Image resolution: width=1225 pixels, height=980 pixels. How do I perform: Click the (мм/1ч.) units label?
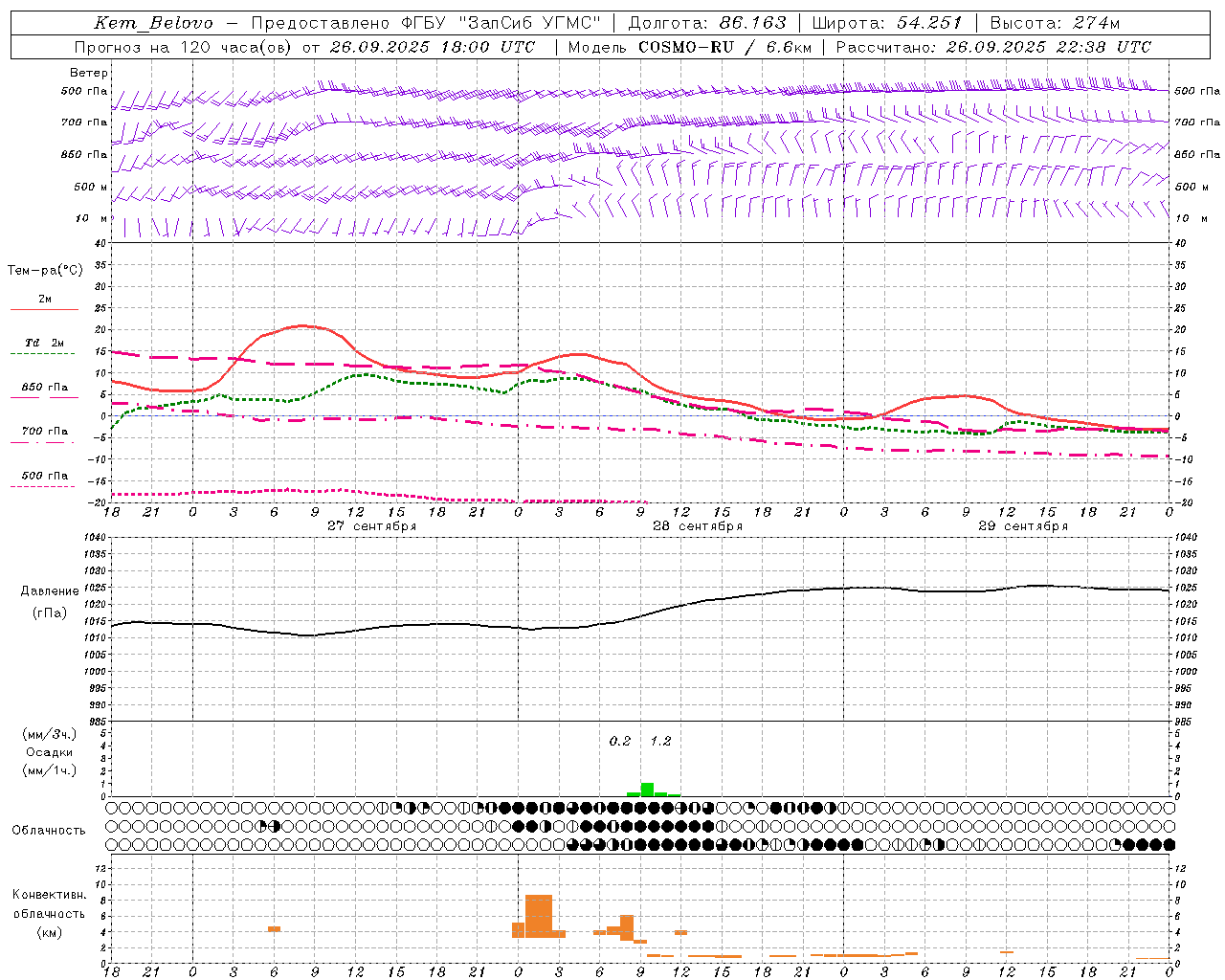click(x=50, y=770)
